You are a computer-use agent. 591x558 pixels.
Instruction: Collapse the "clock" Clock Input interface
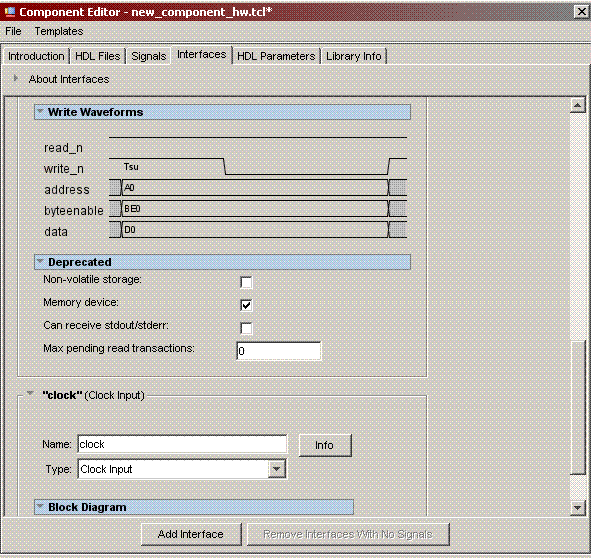pos(30,394)
